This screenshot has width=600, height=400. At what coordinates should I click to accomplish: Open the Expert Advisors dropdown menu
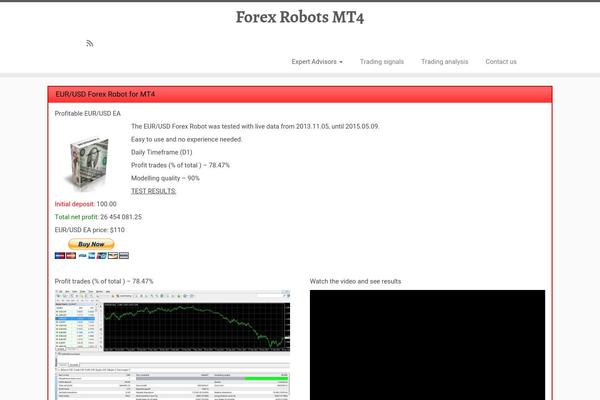[x=317, y=62]
